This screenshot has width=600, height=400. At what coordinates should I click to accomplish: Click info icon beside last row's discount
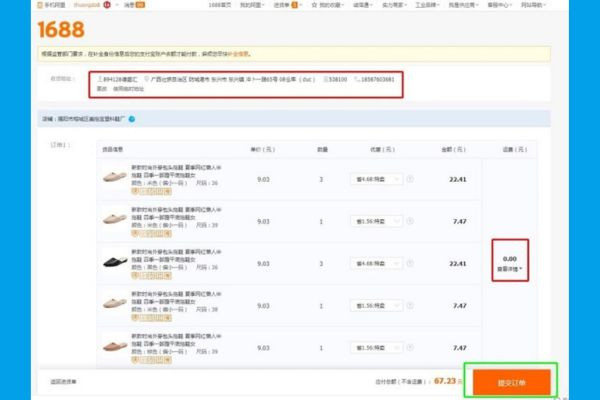click(x=410, y=347)
